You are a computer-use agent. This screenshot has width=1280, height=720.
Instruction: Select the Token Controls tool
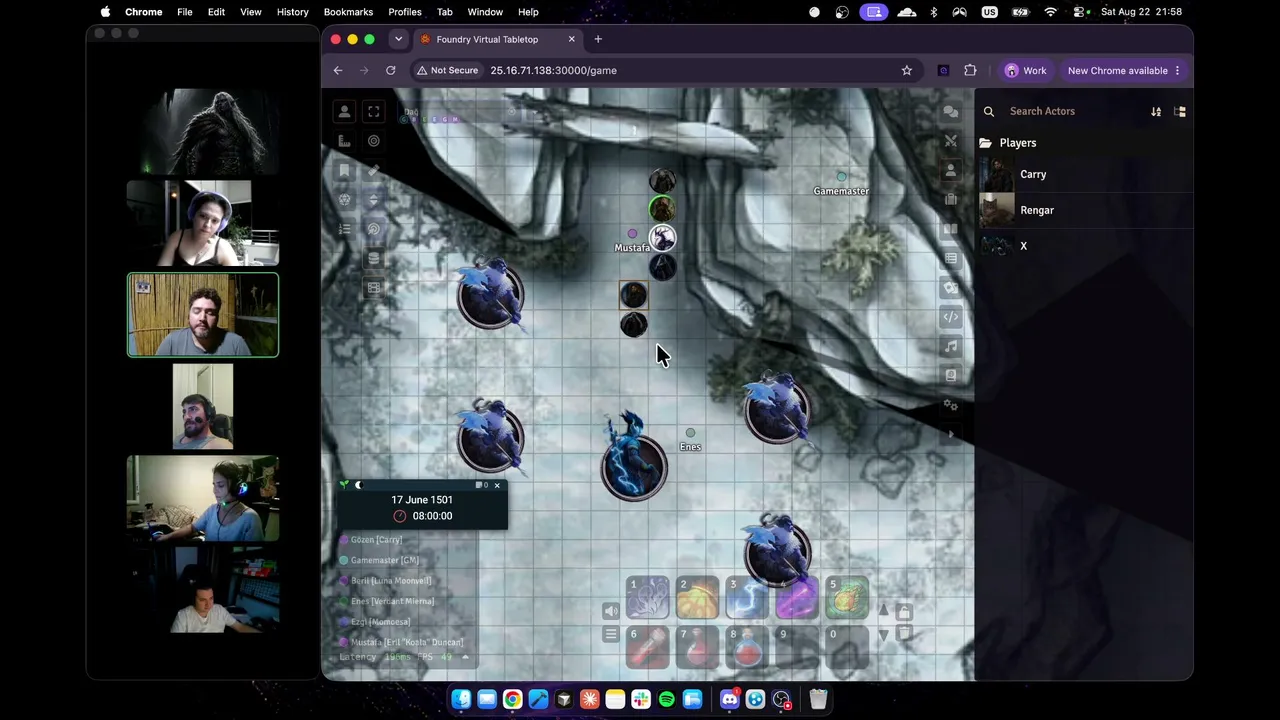pos(344,112)
